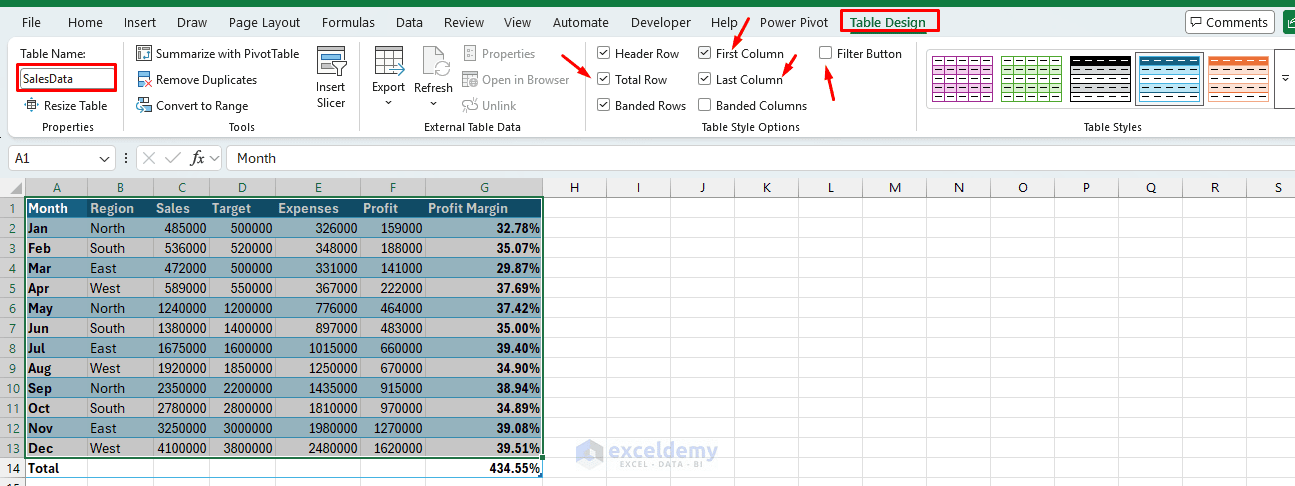Toggle the Last Column checkbox
The width and height of the screenshot is (1295, 486).
pos(705,80)
